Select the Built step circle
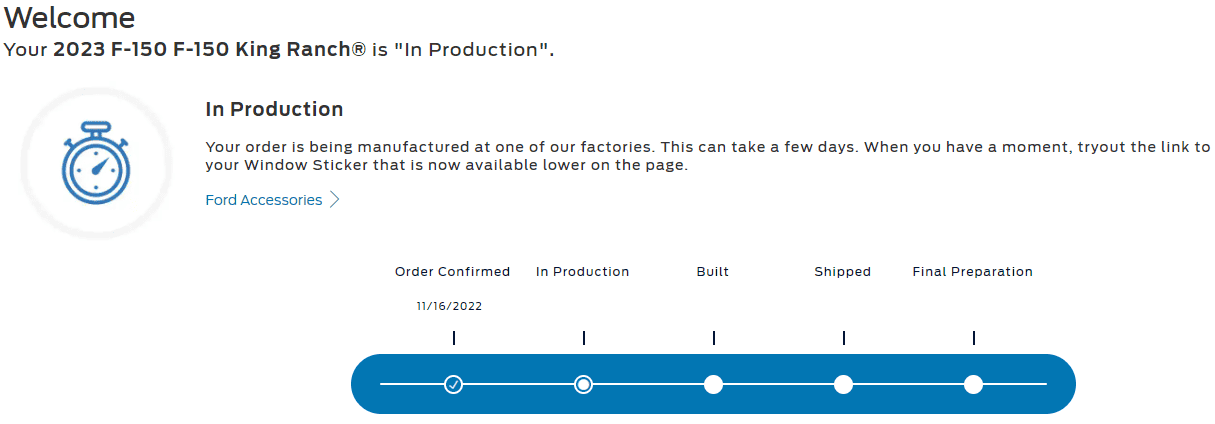Viewport: 1215px width, 424px height. 713,384
